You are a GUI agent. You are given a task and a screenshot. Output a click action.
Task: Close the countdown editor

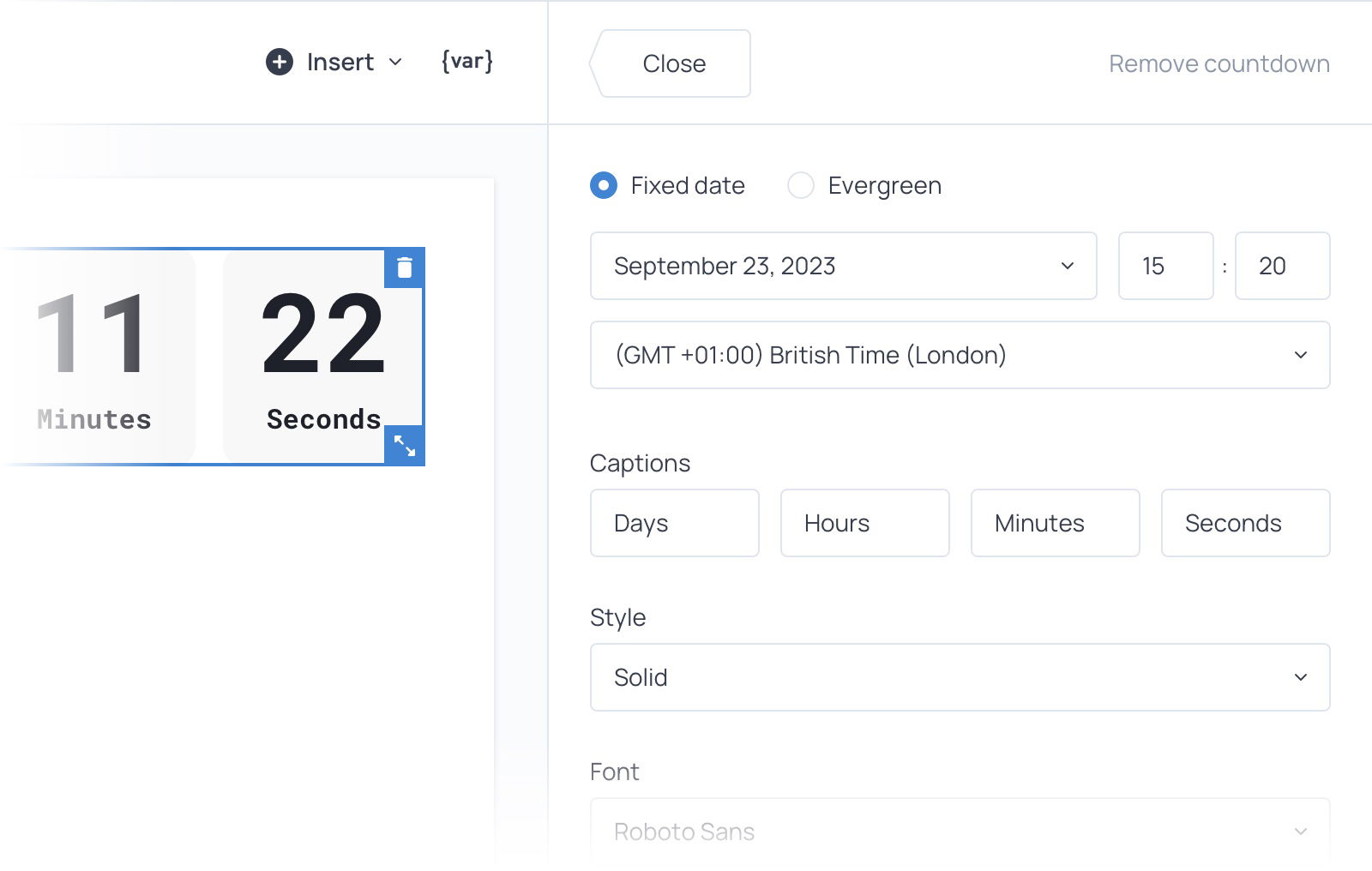[x=671, y=63]
